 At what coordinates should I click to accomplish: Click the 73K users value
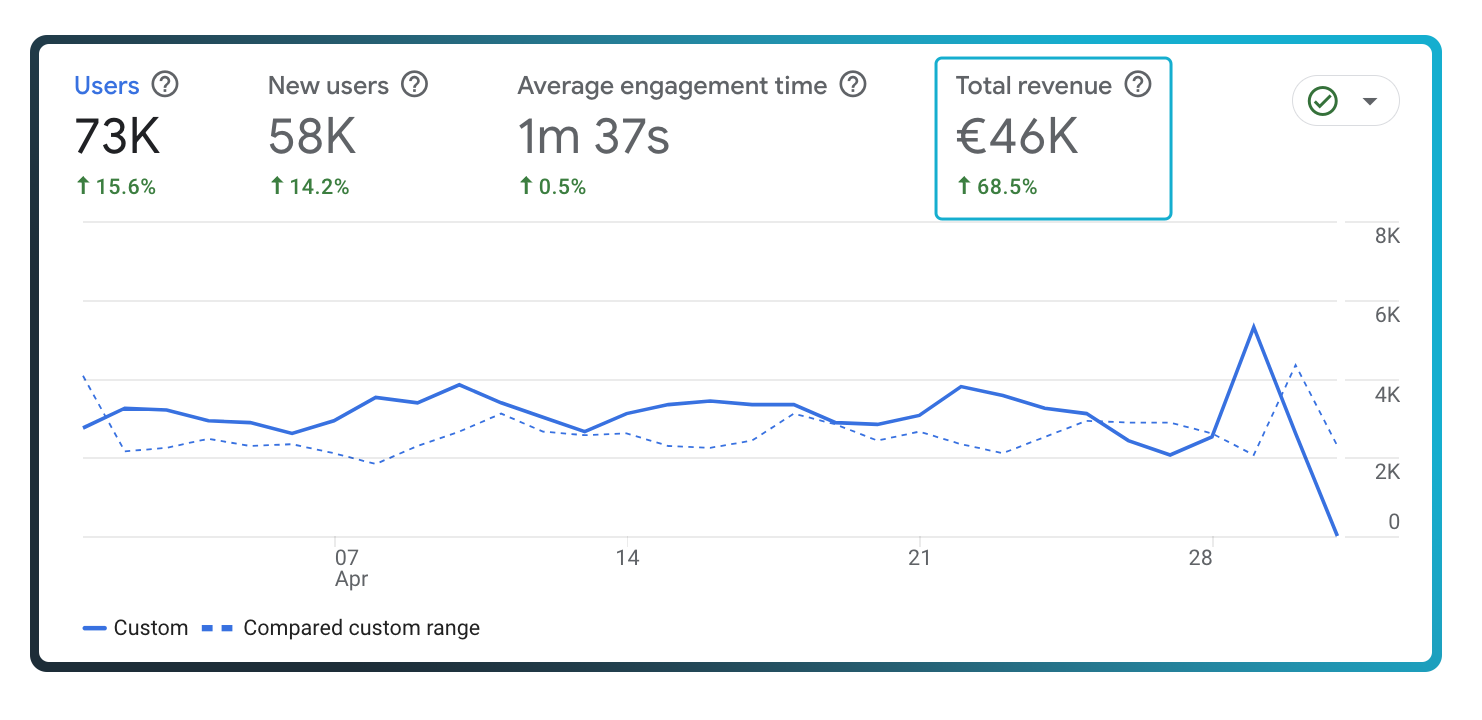pos(117,136)
